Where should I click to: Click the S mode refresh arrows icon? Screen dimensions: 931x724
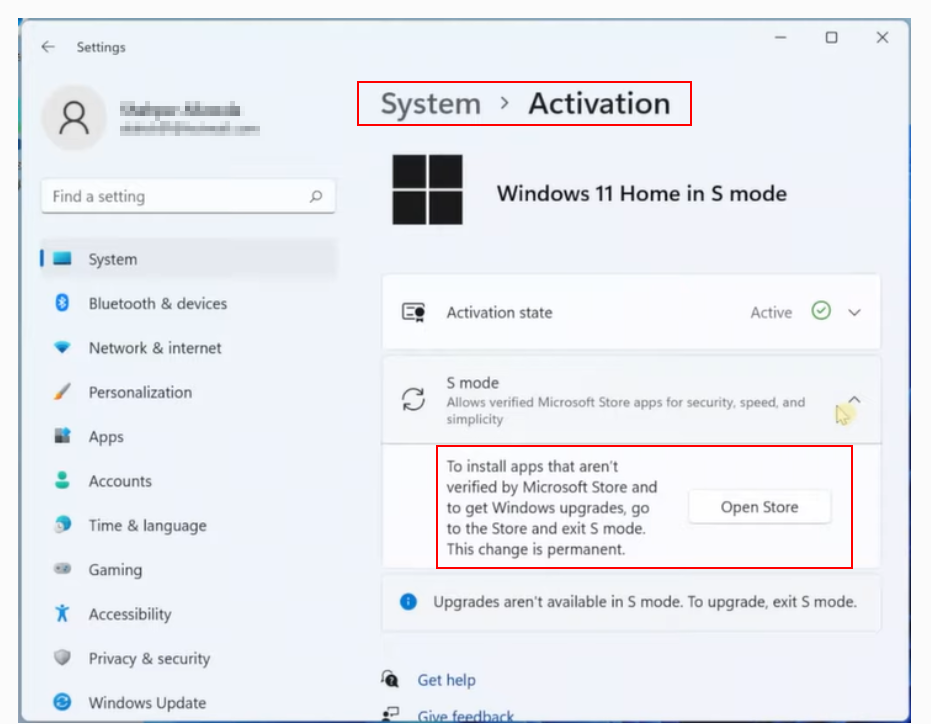coord(413,399)
